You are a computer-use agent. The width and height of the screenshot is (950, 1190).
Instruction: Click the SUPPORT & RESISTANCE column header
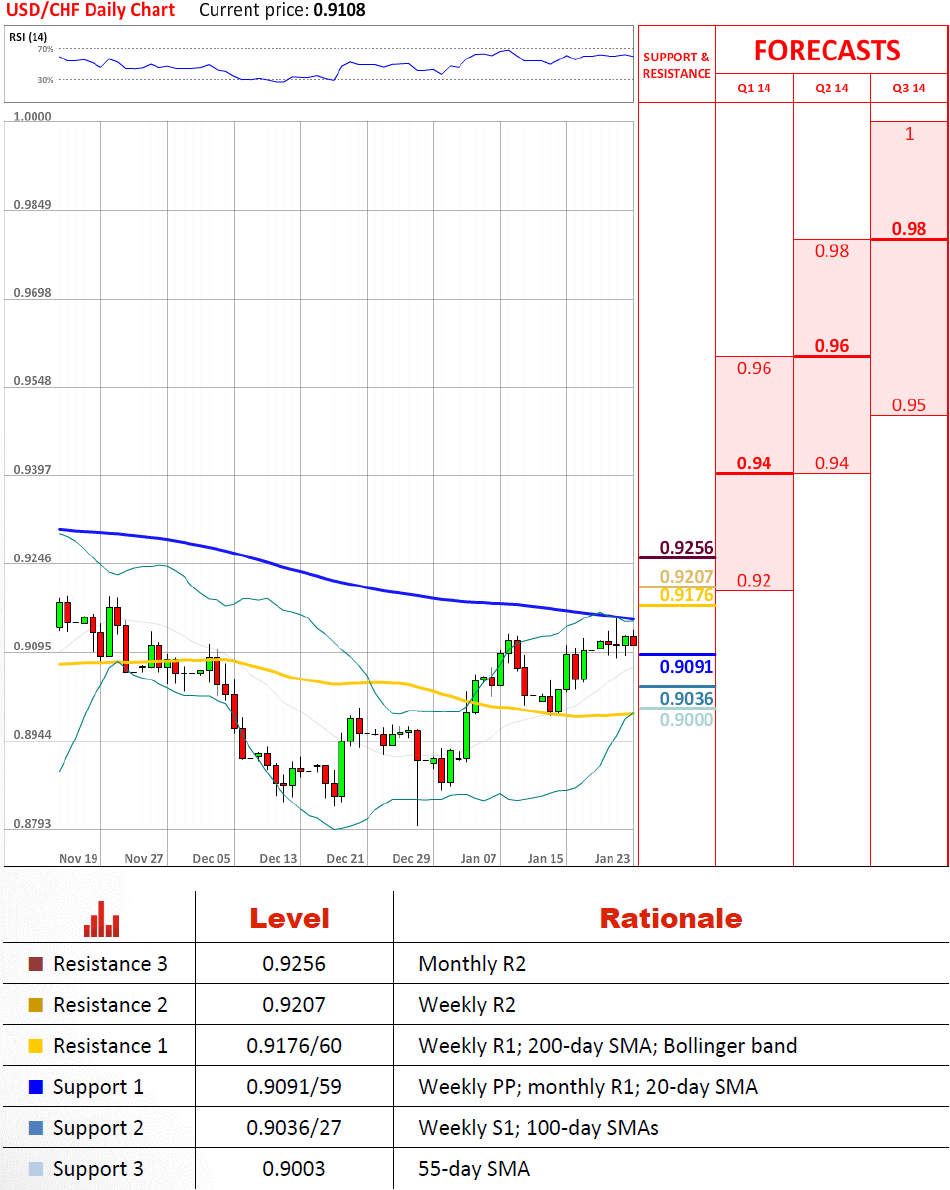tap(676, 65)
